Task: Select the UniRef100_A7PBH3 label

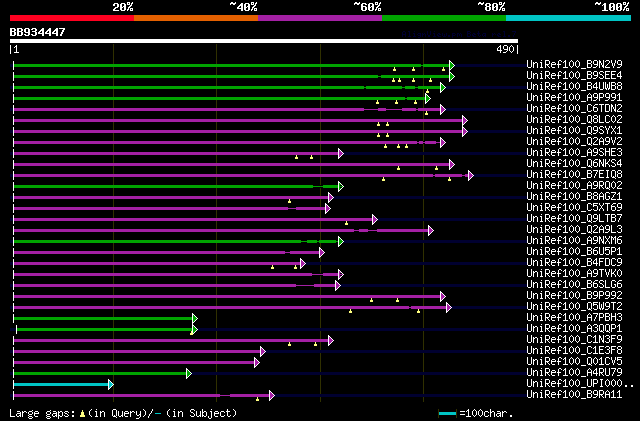Action: 574,318
